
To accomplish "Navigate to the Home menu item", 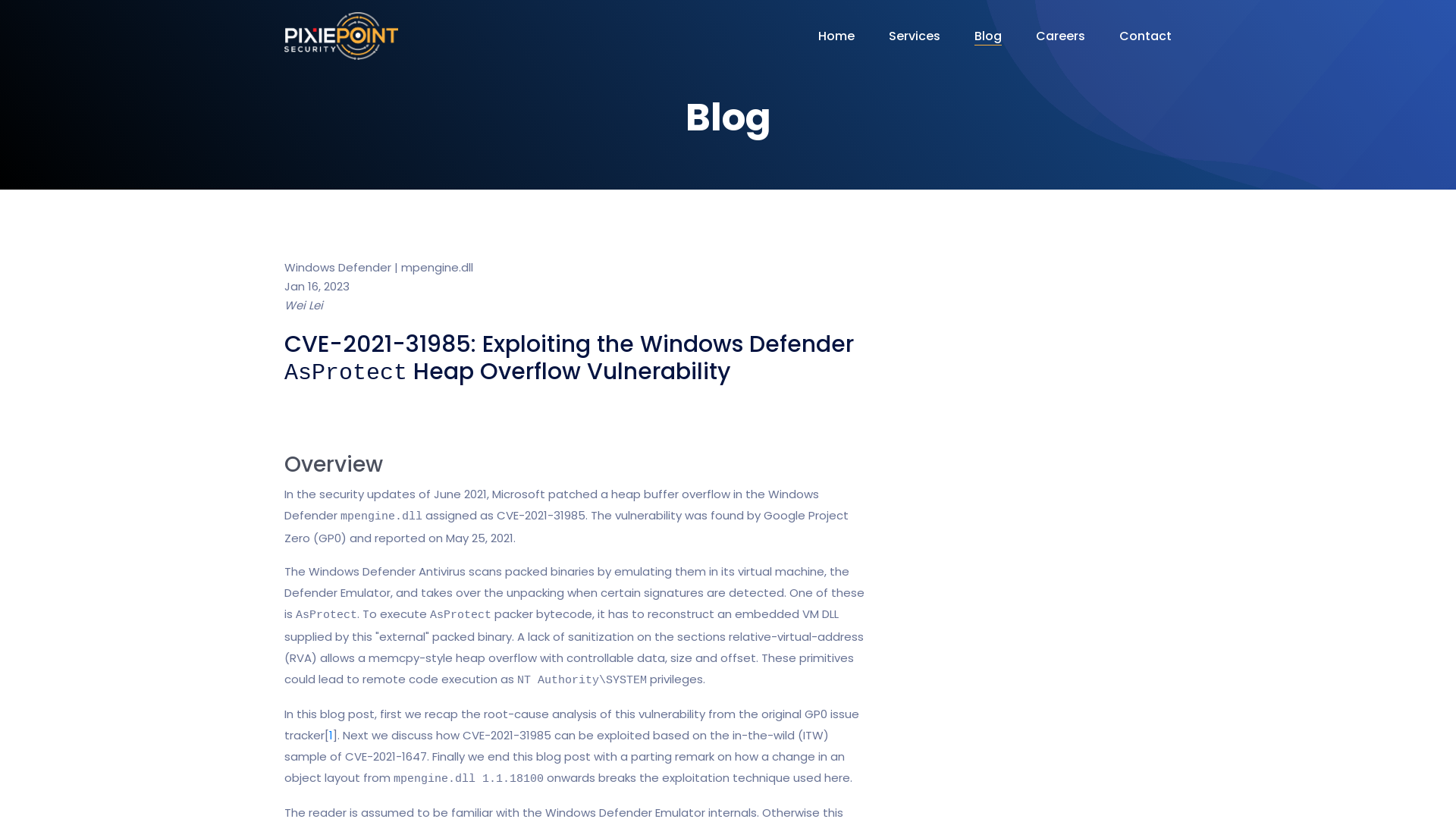I will tap(836, 36).
